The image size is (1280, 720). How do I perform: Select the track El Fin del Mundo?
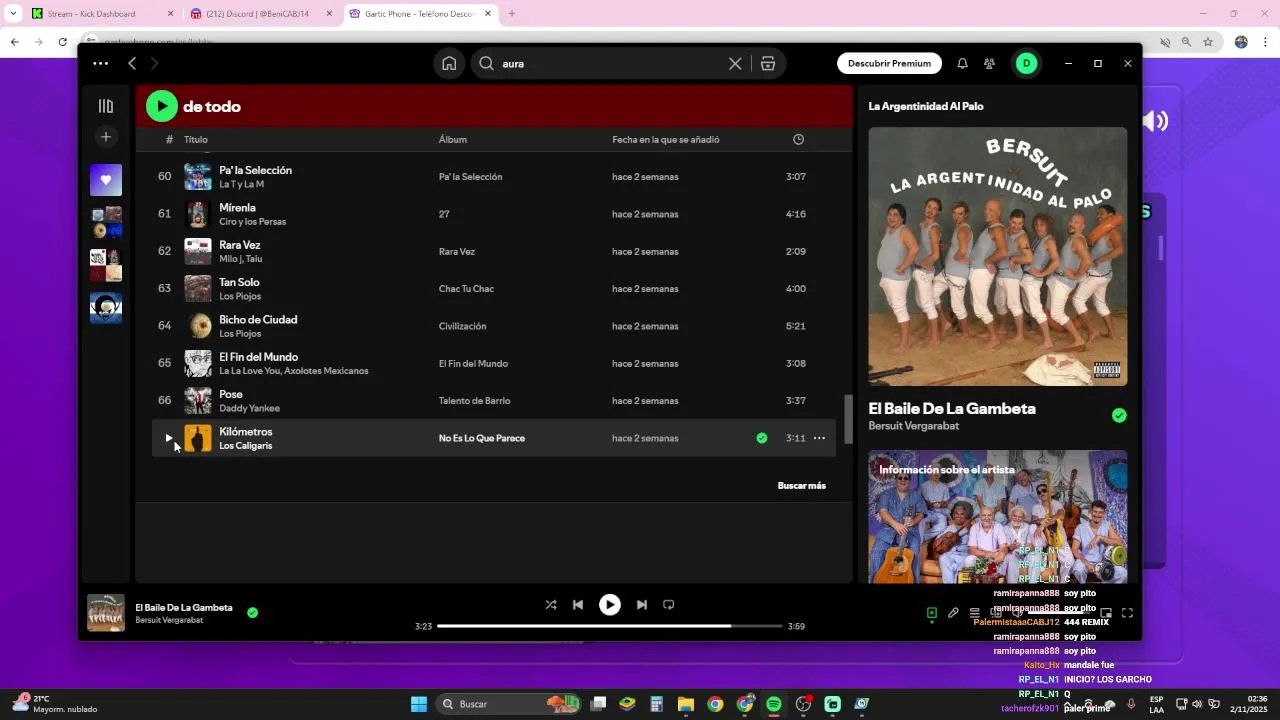258,357
